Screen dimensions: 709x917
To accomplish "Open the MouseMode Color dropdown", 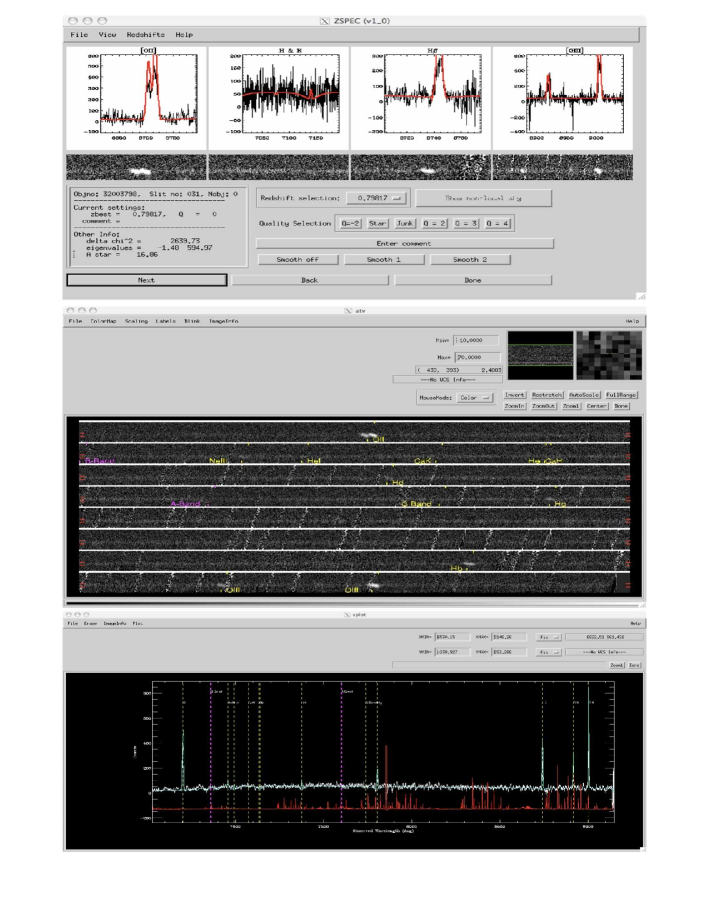I will tap(473, 398).
